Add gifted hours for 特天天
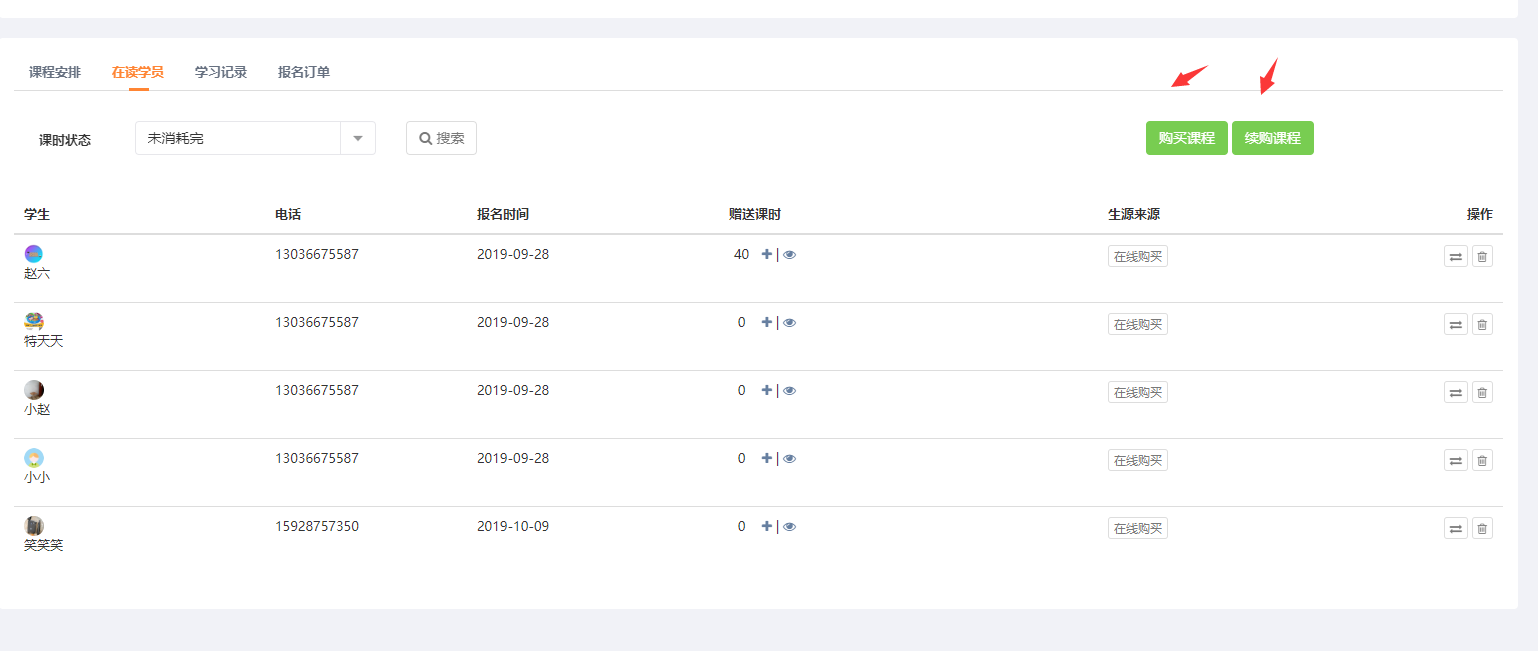The height and width of the screenshot is (651, 1538). coord(767,322)
